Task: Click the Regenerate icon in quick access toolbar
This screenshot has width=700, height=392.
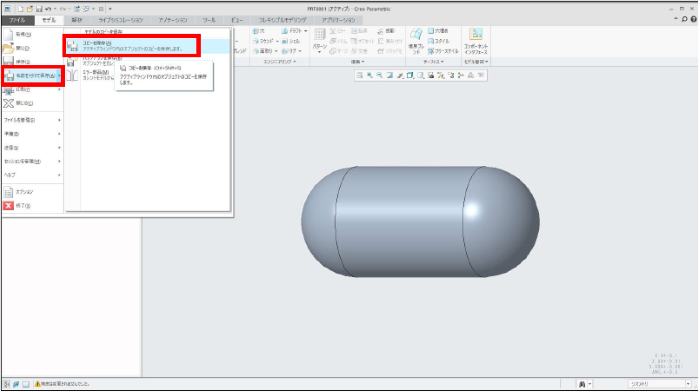Action: point(77,9)
